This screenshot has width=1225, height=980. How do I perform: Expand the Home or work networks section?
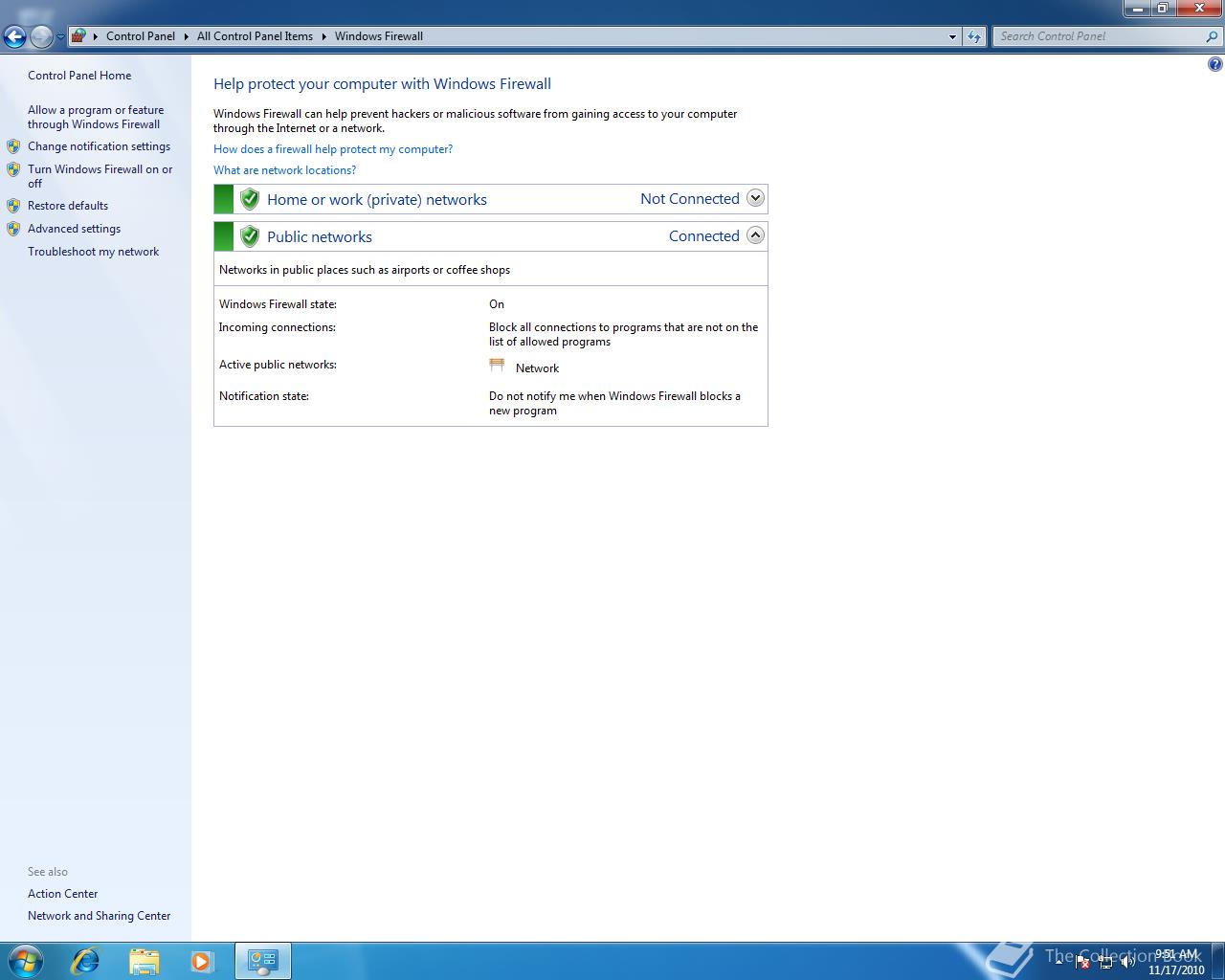click(755, 198)
